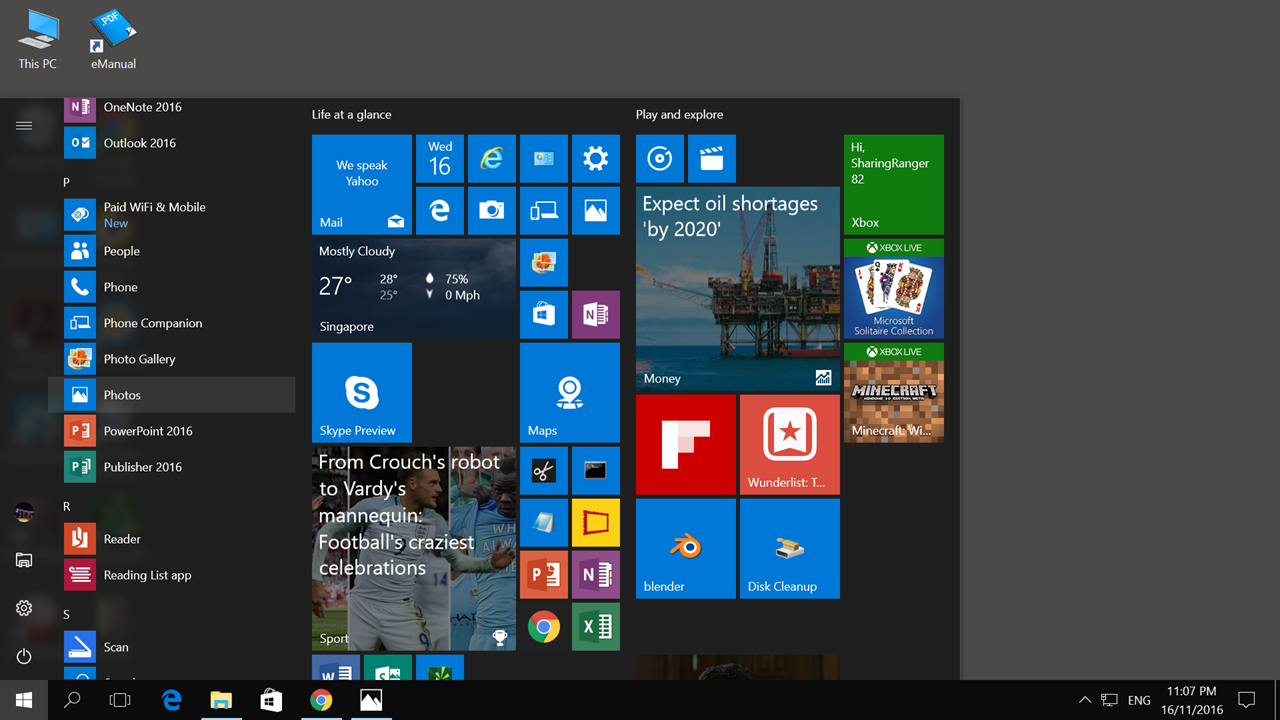The width and height of the screenshot is (1280, 720).
Task: Launch the Google Chrome Start tile
Action: tap(544, 627)
